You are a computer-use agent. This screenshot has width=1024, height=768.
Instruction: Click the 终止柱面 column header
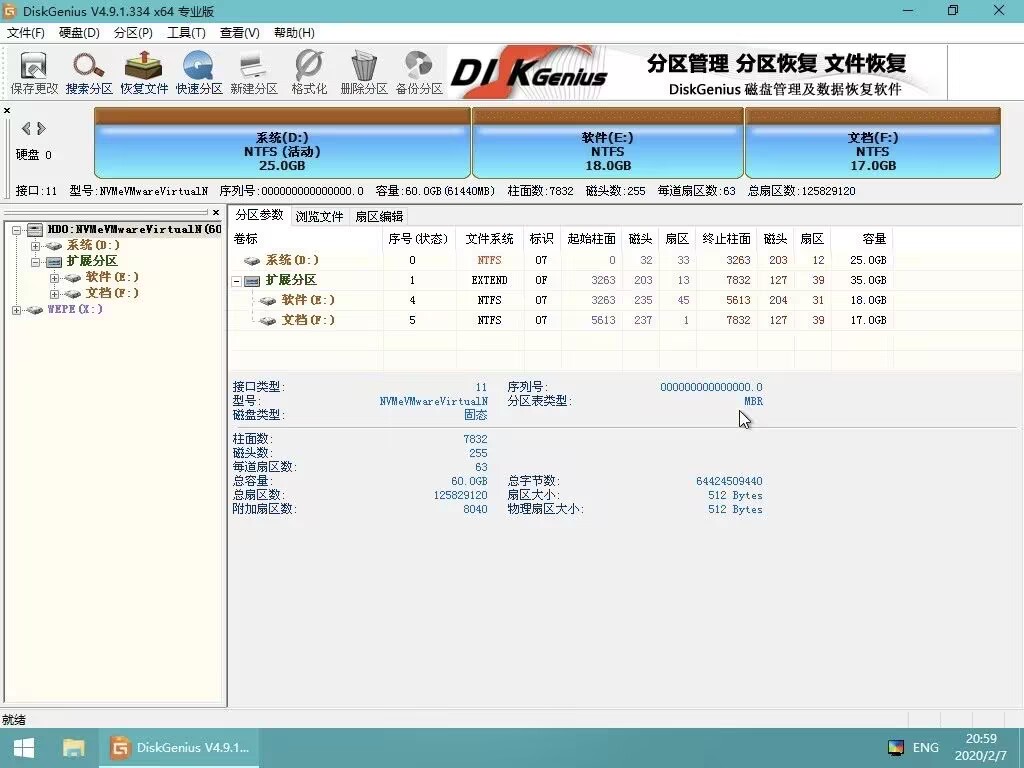click(x=726, y=238)
